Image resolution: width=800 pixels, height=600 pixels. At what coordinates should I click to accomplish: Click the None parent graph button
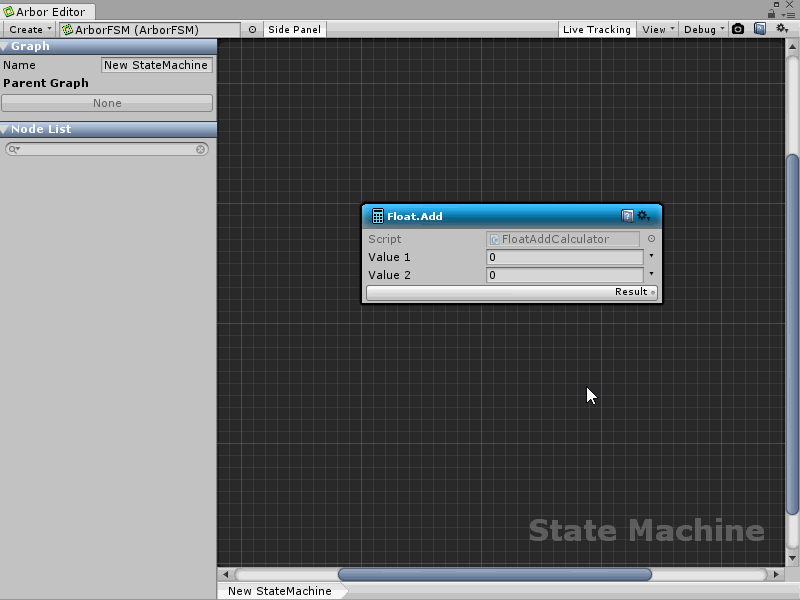107,103
